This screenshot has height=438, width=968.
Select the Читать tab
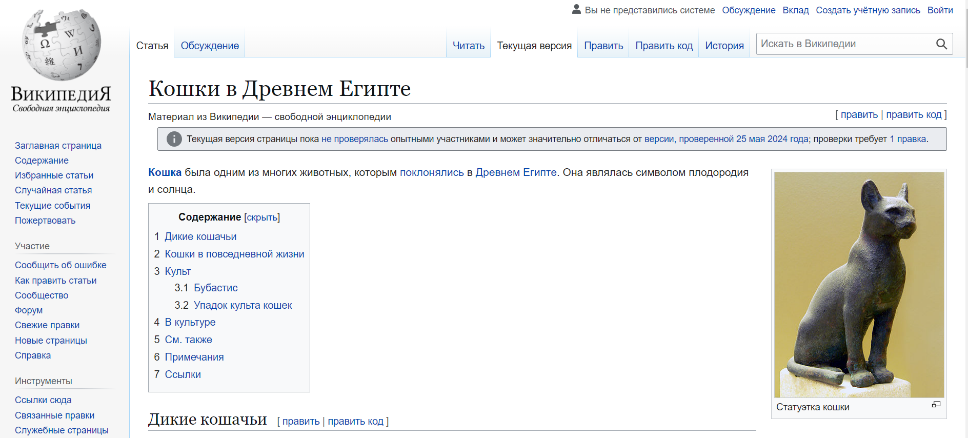pyautogui.click(x=469, y=46)
